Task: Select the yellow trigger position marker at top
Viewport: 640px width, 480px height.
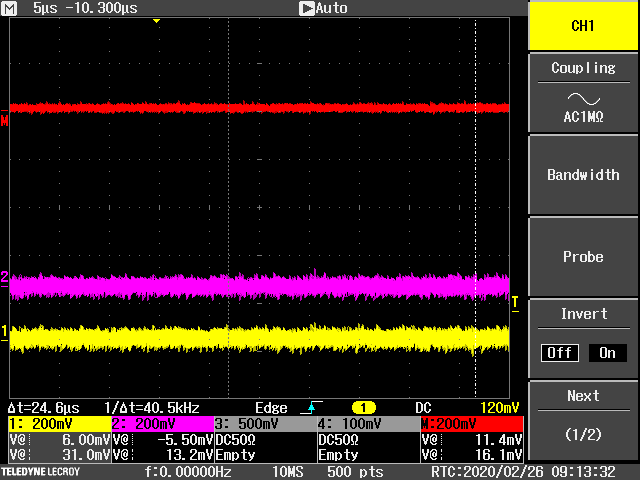Action: tap(156, 21)
